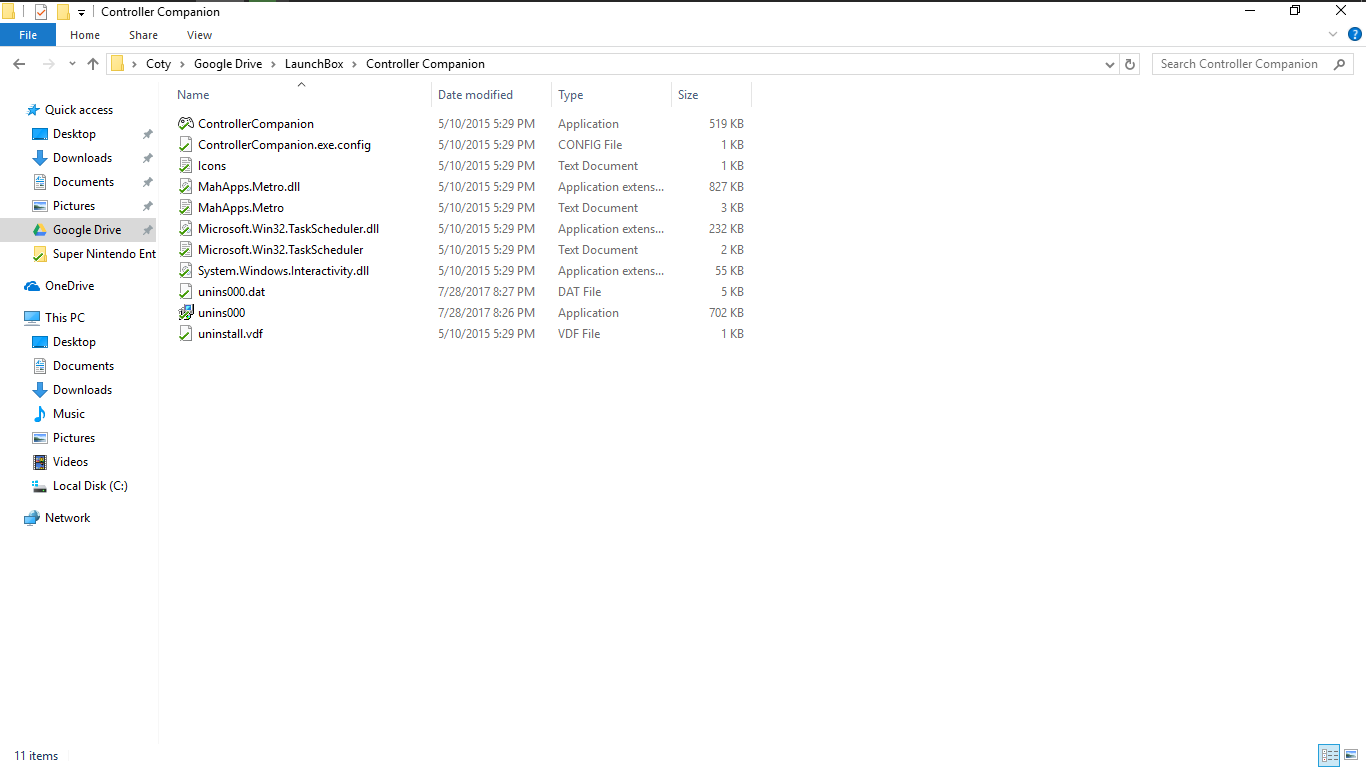Select the System.Windows.Interactivity.dll file name
The image size is (1366, 768).
284,271
